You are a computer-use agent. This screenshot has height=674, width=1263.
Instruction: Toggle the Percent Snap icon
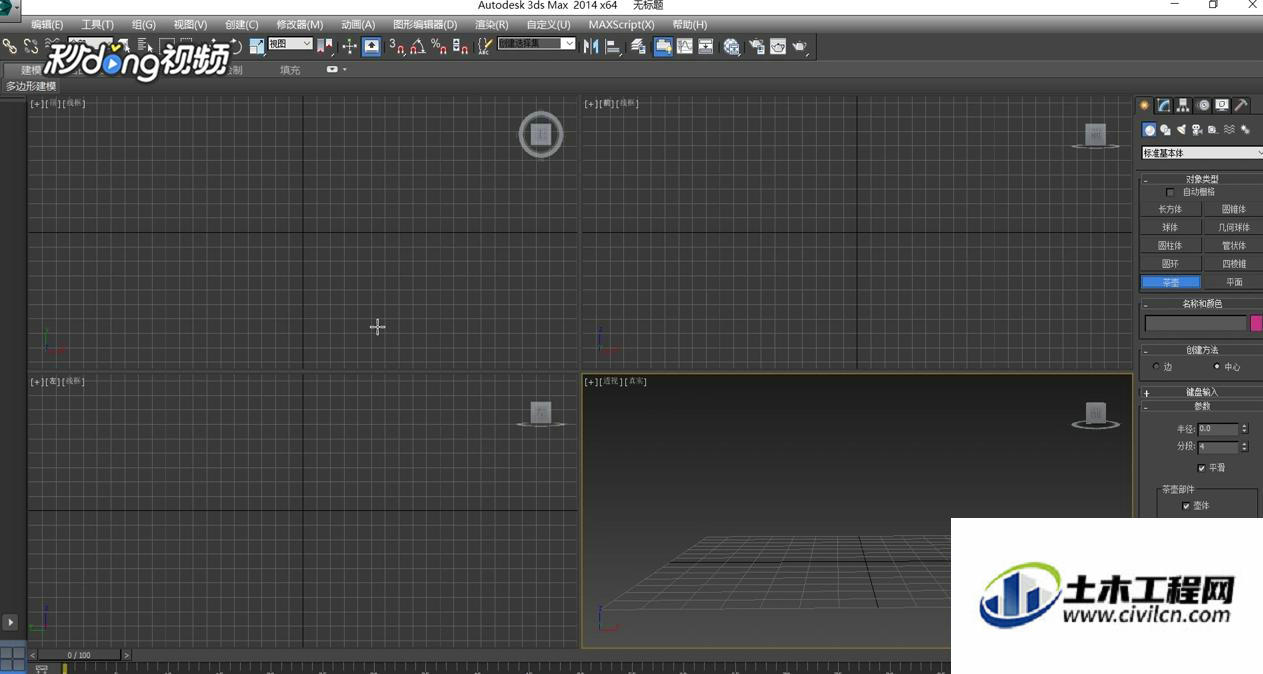[x=439, y=46]
